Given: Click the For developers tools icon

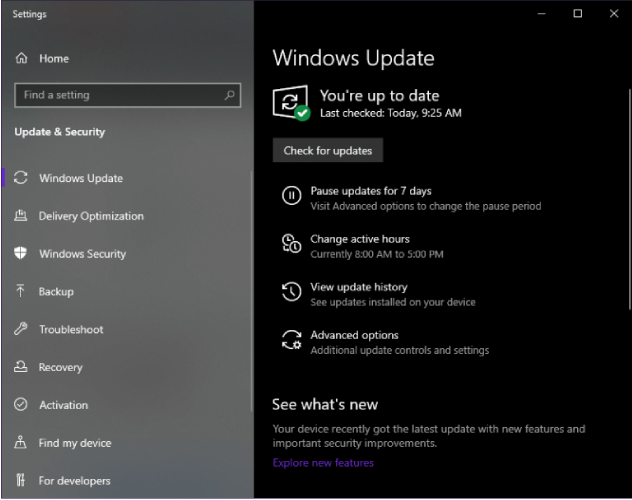Looking at the screenshot, I should pyautogui.click(x=21, y=480).
